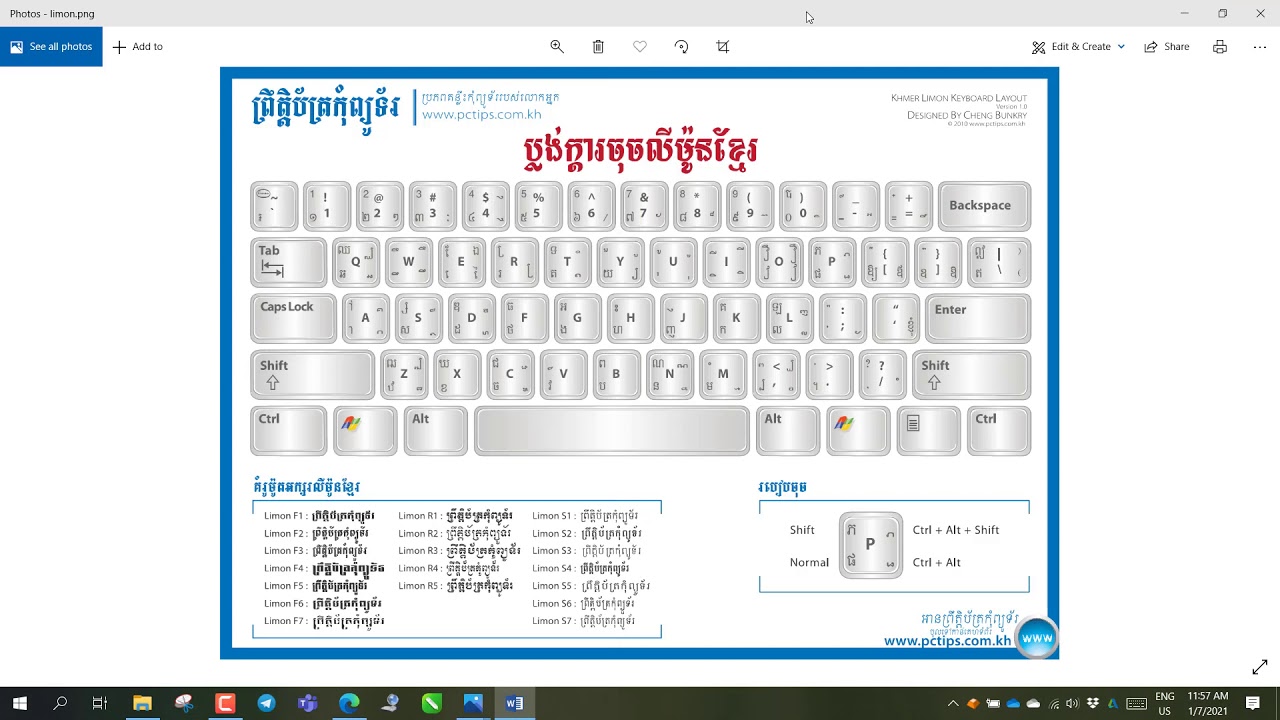
Task: Open touch keyboard tray icon
Action: [x=1136, y=703]
